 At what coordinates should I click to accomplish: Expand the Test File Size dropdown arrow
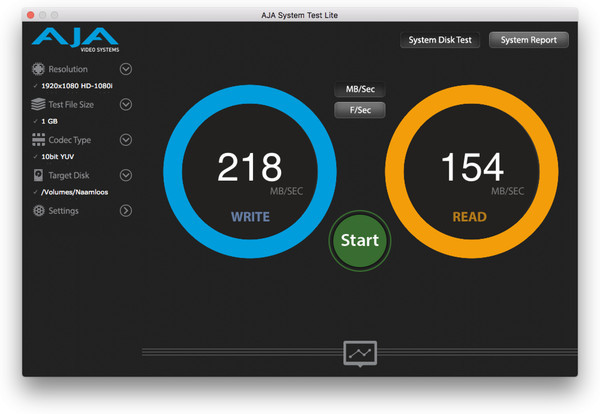(126, 104)
